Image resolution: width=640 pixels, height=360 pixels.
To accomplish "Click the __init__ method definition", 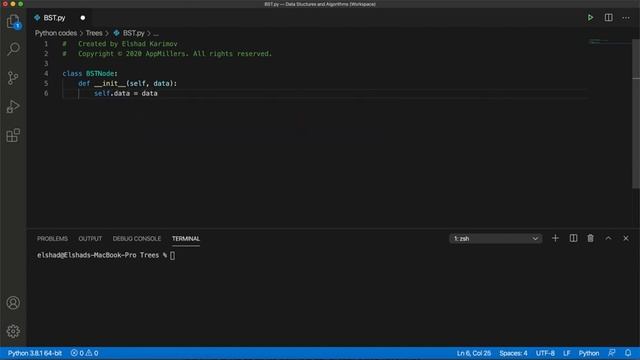I will click(110, 83).
